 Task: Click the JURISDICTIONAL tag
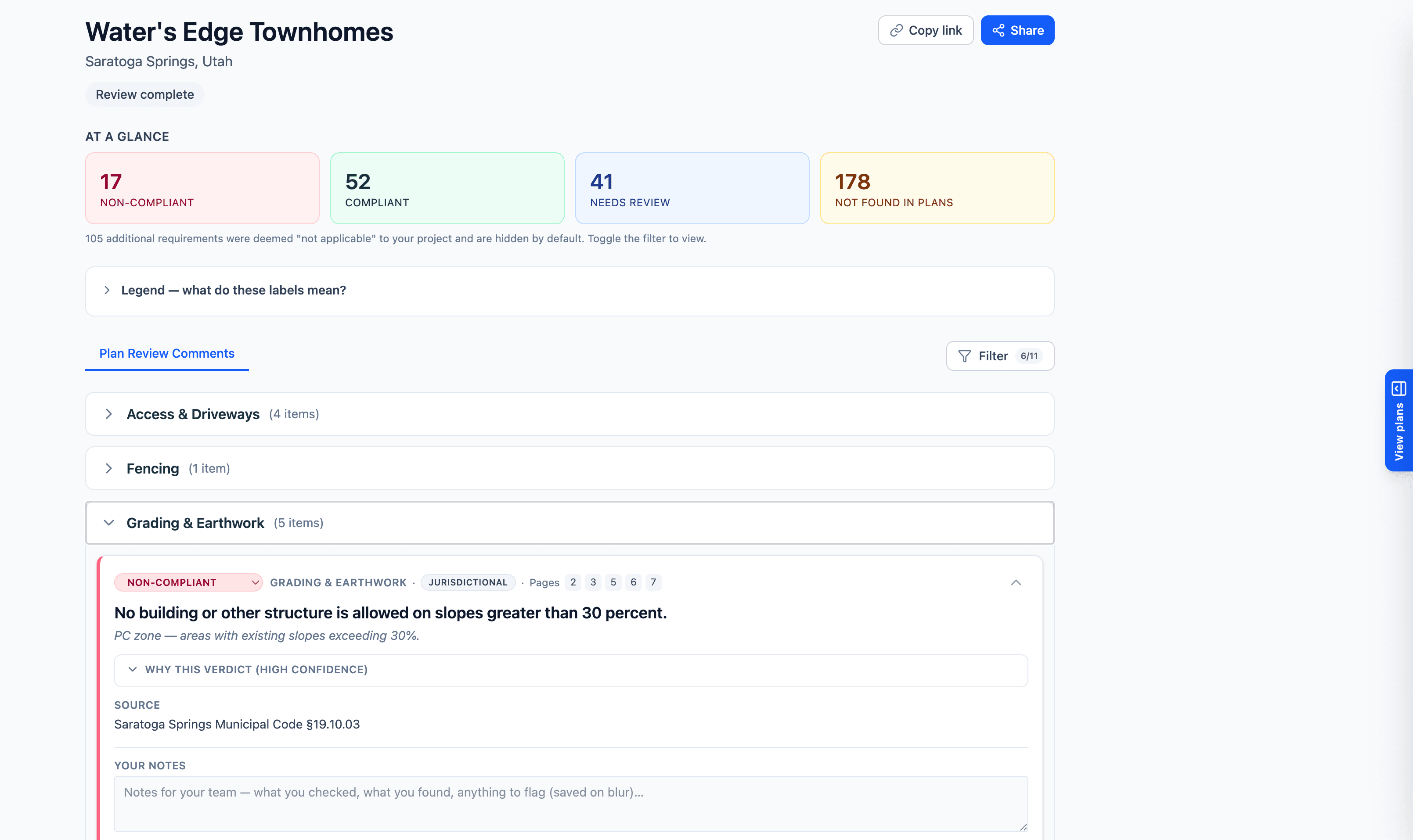pyautogui.click(x=468, y=582)
